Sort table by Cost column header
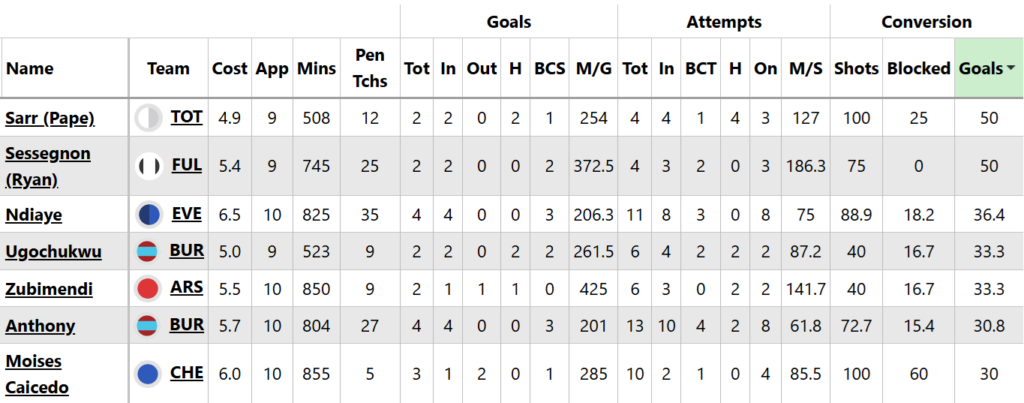This screenshot has height=403, width=1024. (x=230, y=69)
